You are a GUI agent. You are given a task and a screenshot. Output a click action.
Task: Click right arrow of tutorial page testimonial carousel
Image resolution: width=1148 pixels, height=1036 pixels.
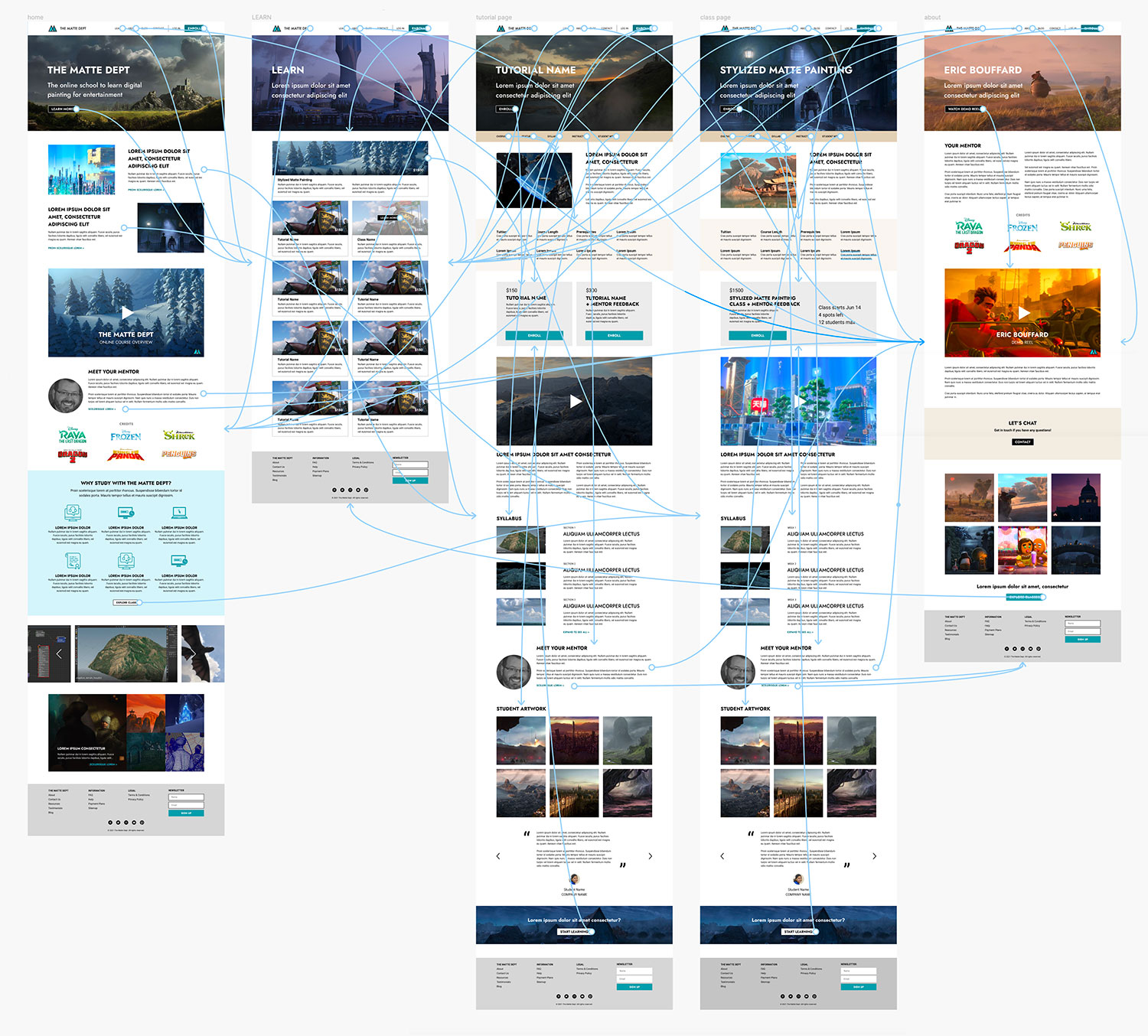tap(651, 856)
